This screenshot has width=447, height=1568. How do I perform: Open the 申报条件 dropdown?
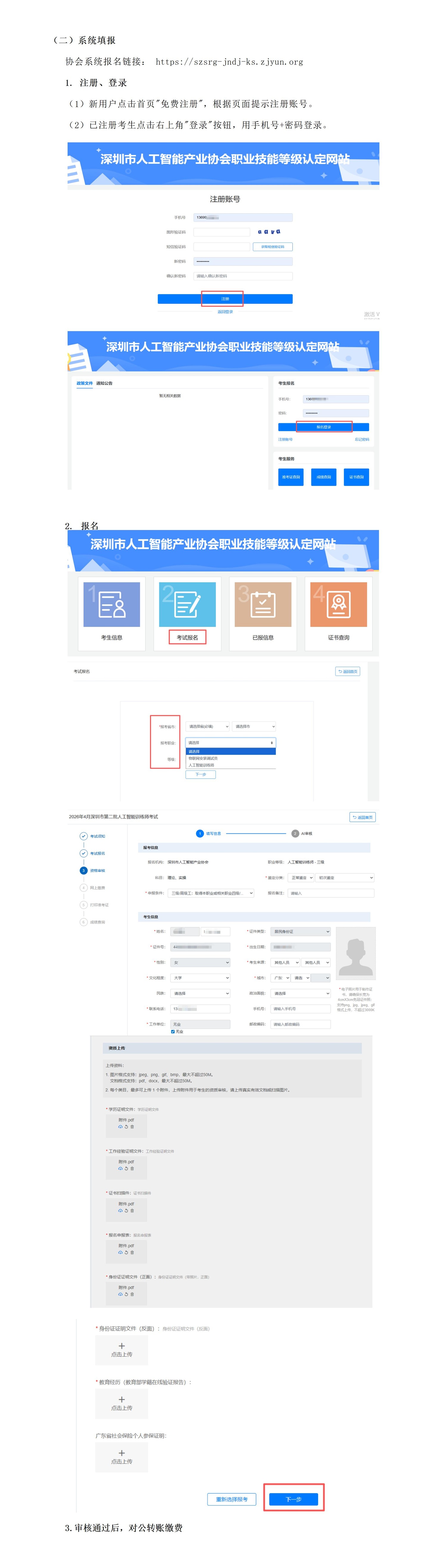[x=211, y=893]
